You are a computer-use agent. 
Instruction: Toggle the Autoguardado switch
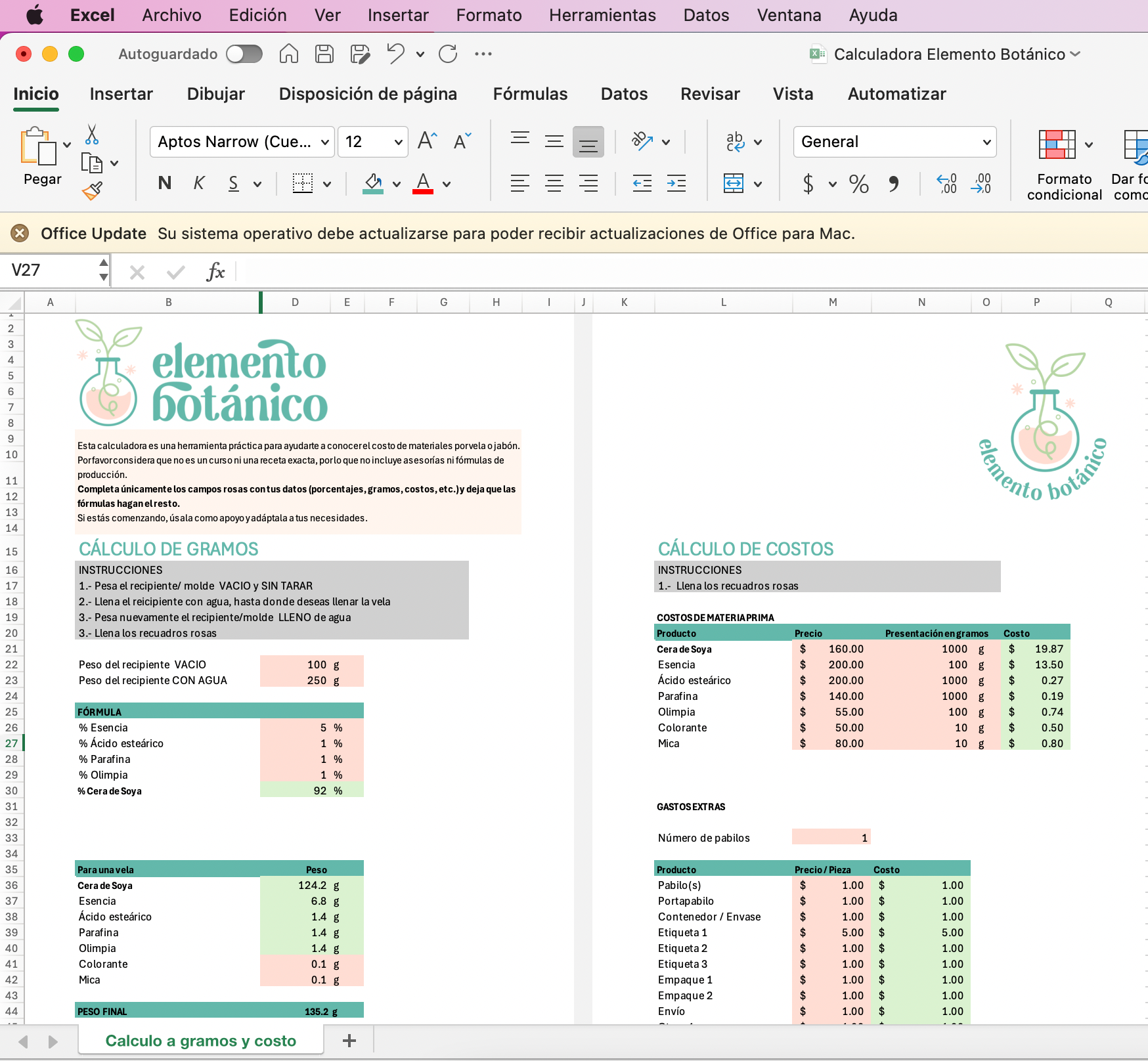pos(244,54)
